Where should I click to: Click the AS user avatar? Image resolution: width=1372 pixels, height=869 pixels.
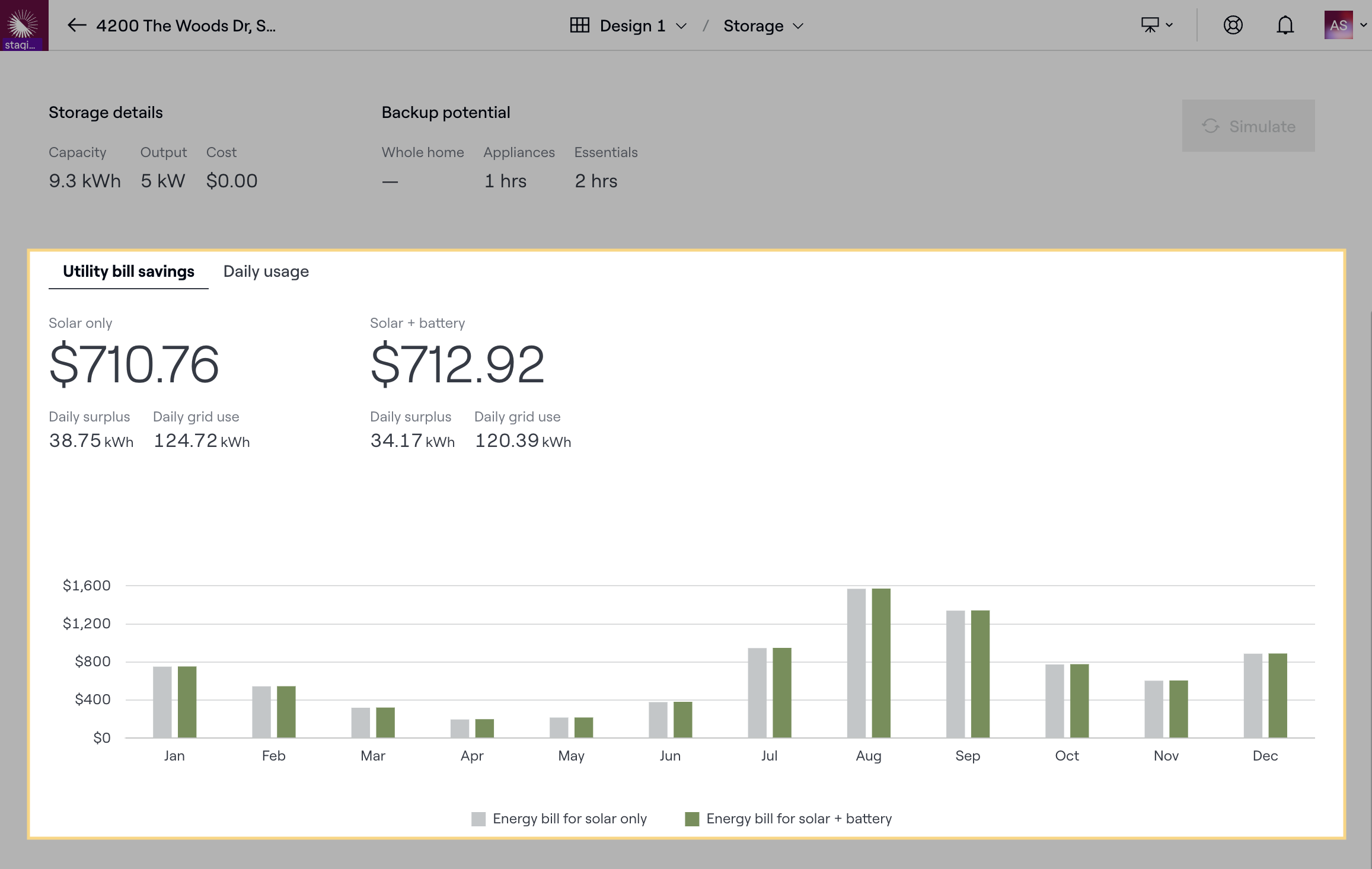tap(1338, 25)
